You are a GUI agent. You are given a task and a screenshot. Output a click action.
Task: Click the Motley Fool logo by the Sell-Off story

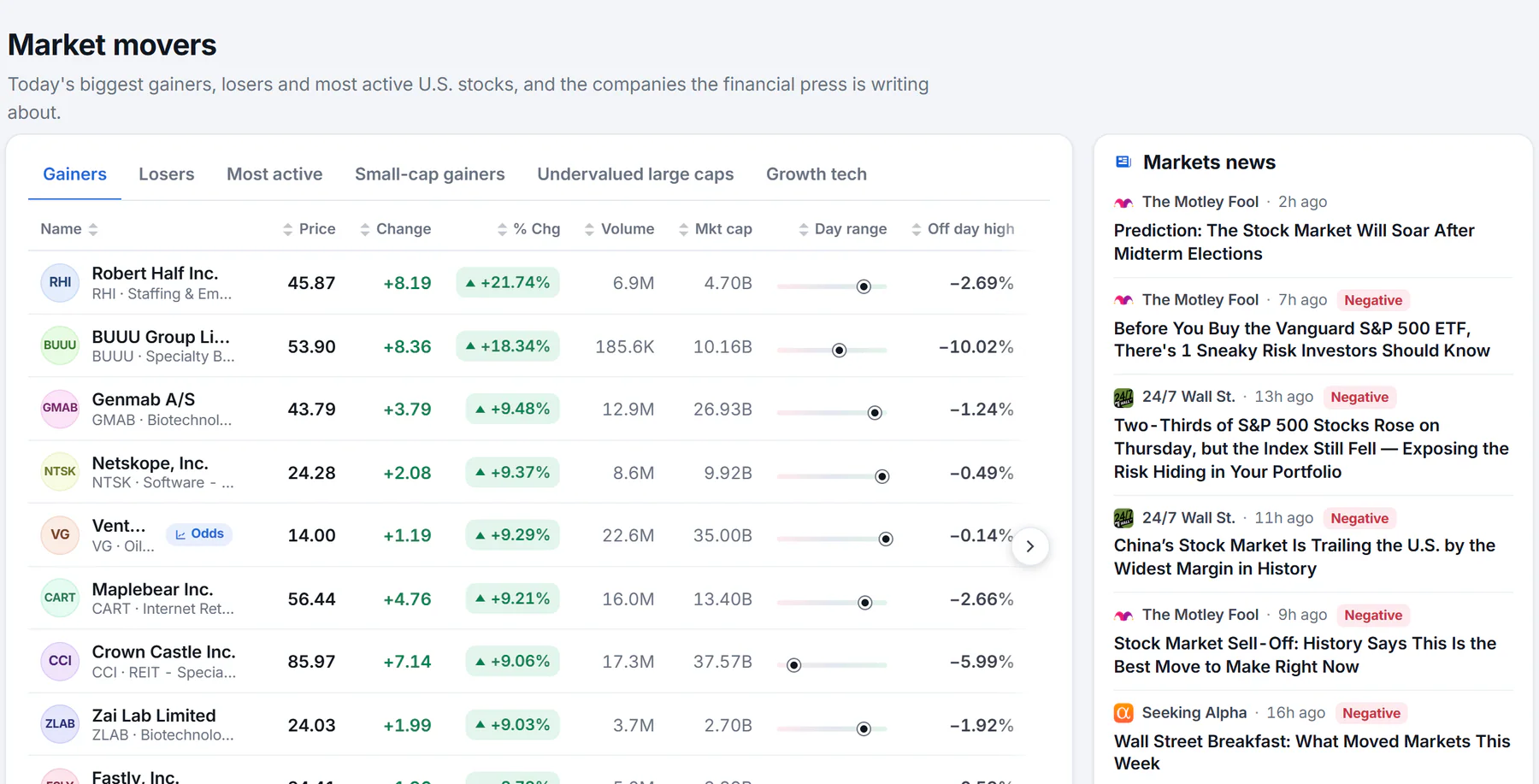click(x=1123, y=616)
